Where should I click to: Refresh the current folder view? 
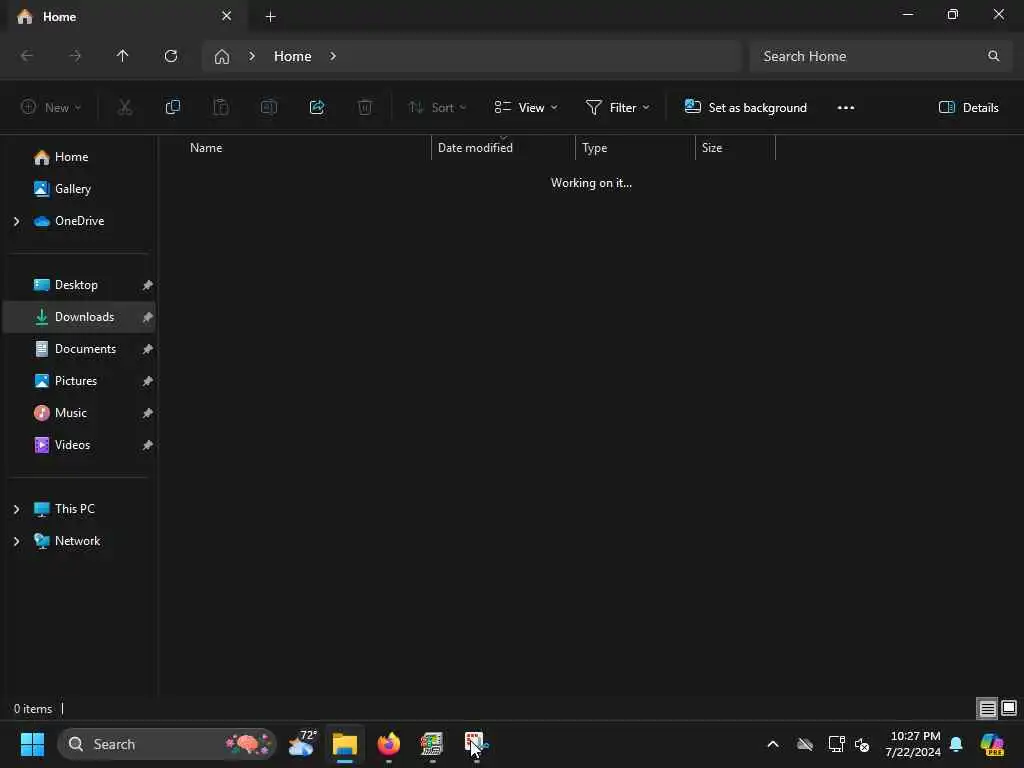[x=171, y=56]
